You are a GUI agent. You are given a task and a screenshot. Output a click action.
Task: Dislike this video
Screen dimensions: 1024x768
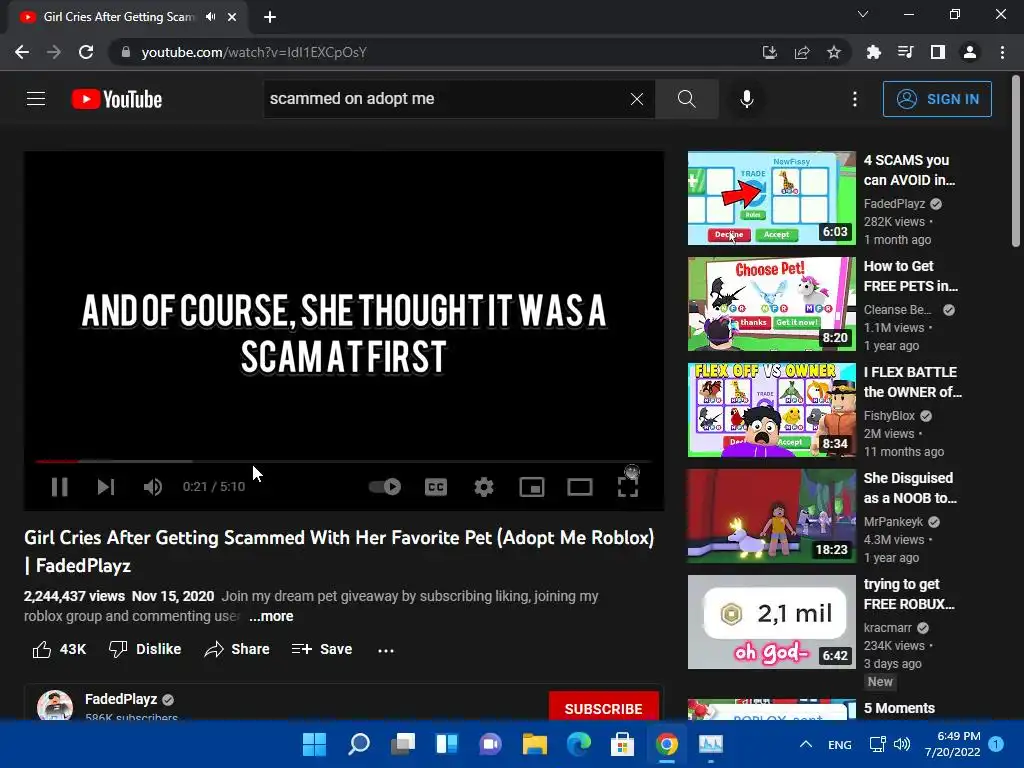pyautogui.click(x=145, y=649)
